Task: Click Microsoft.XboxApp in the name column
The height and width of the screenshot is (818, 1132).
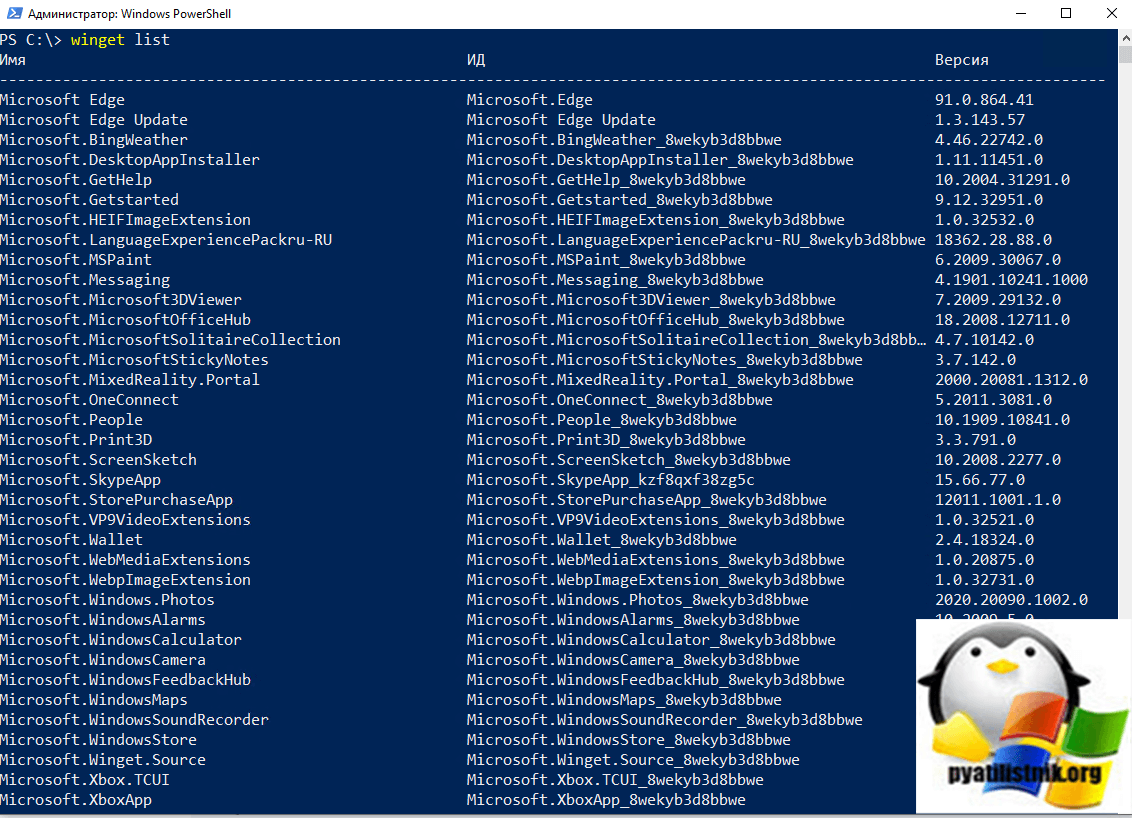Action: coord(76,800)
